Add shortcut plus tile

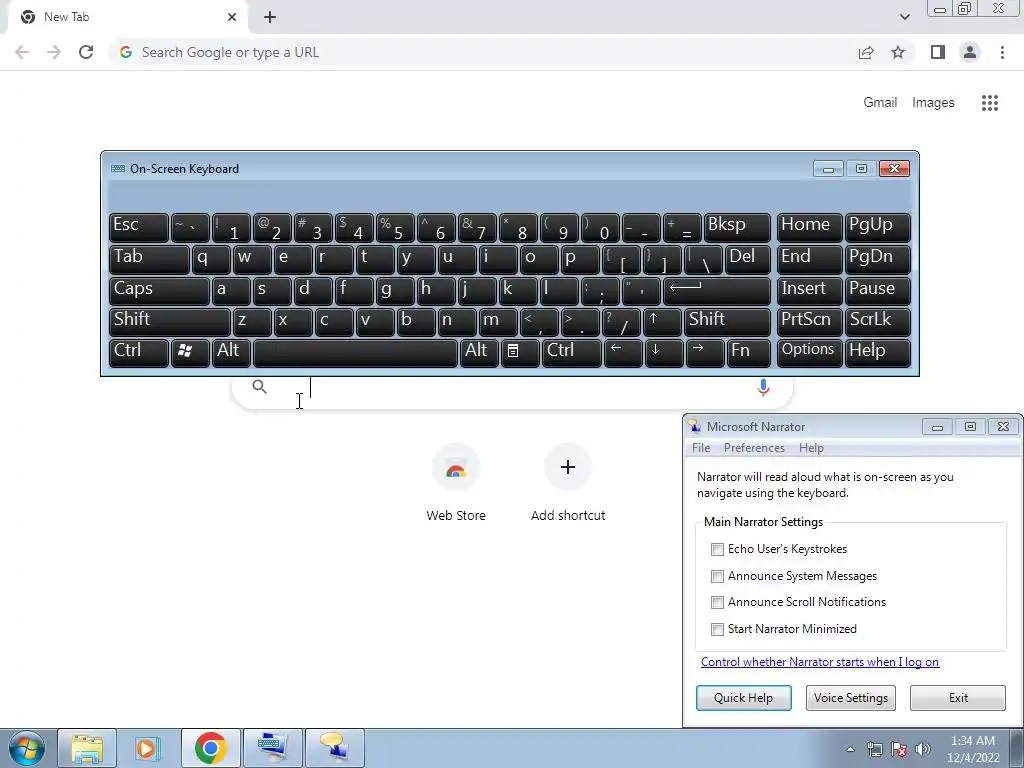pos(568,483)
